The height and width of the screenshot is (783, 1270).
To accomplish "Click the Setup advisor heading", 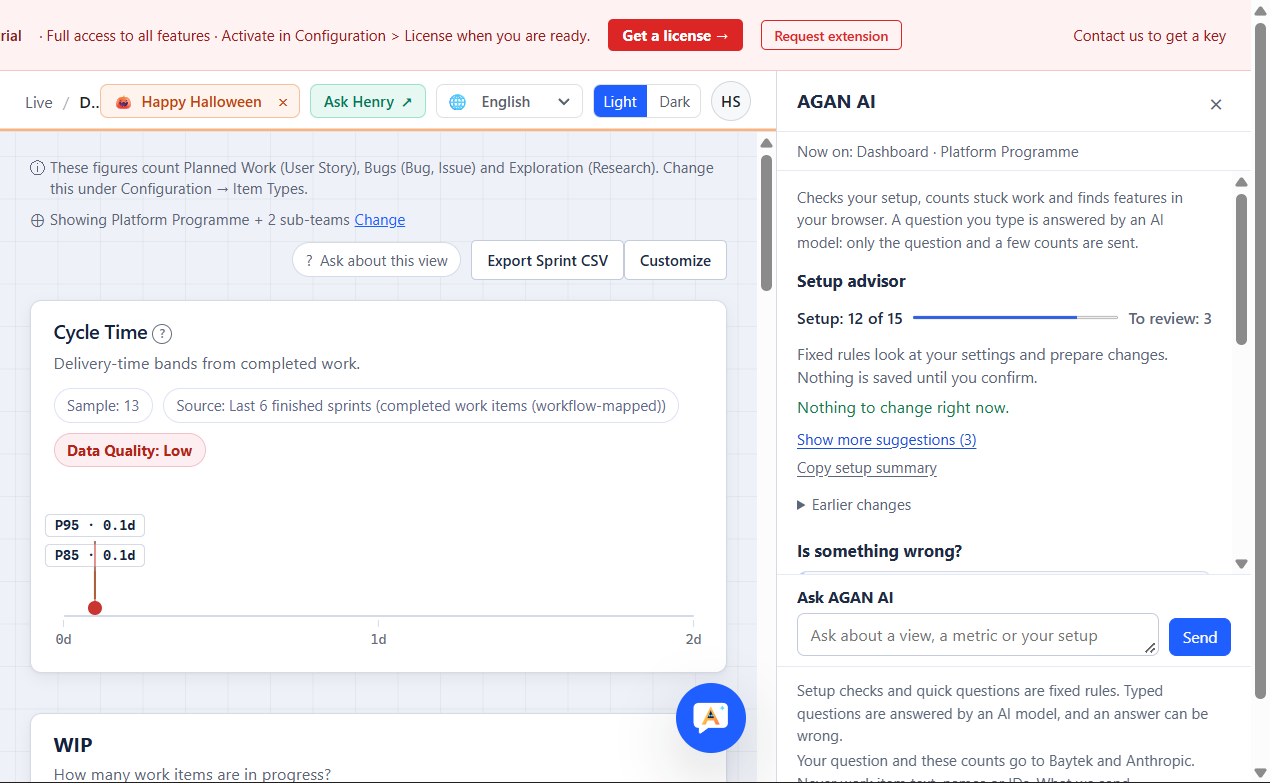I will [x=851, y=281].
